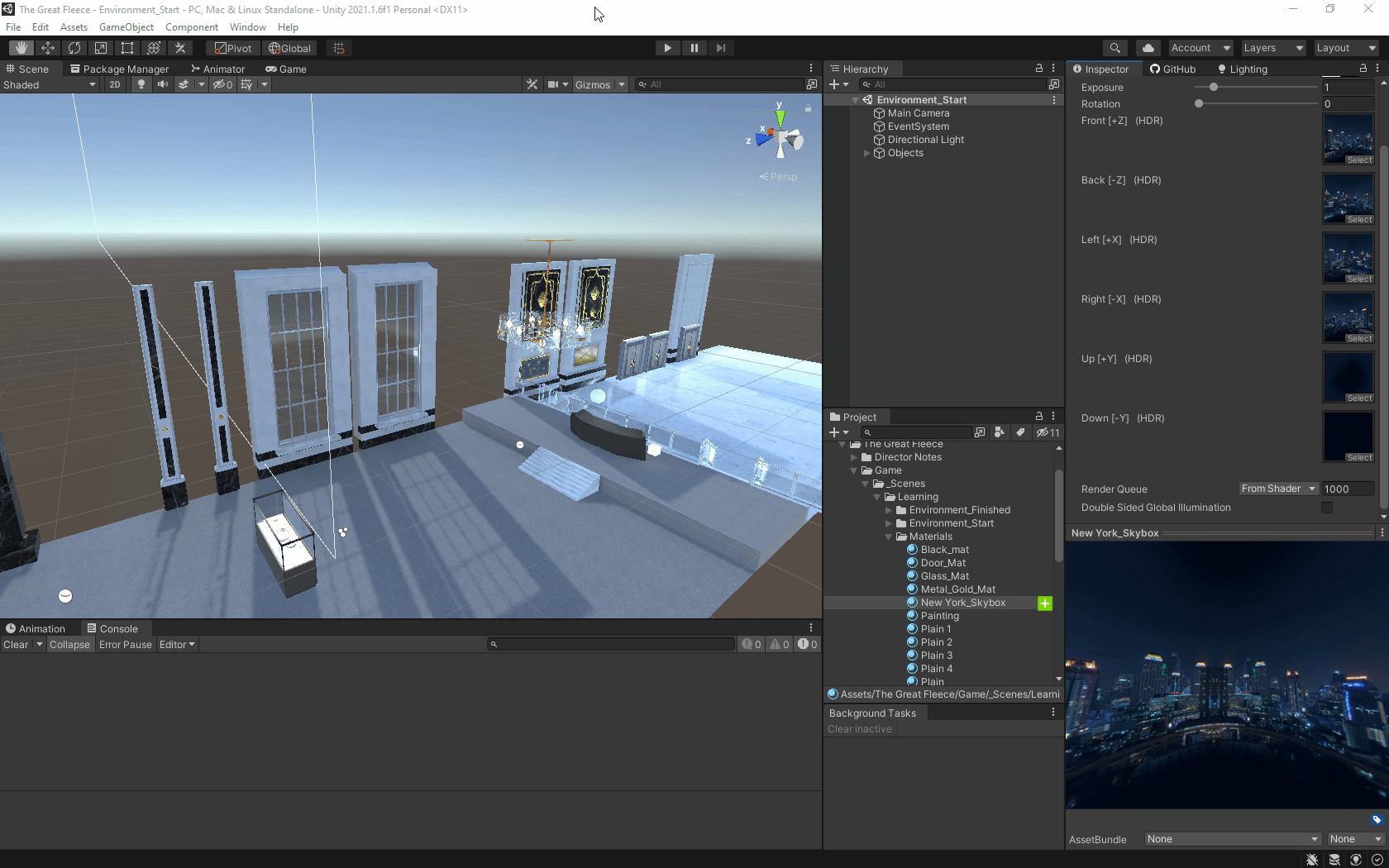Open the custom editor tools icon
The width and height of the screenshot is (1389, 868).
click(x=180, y=48)
